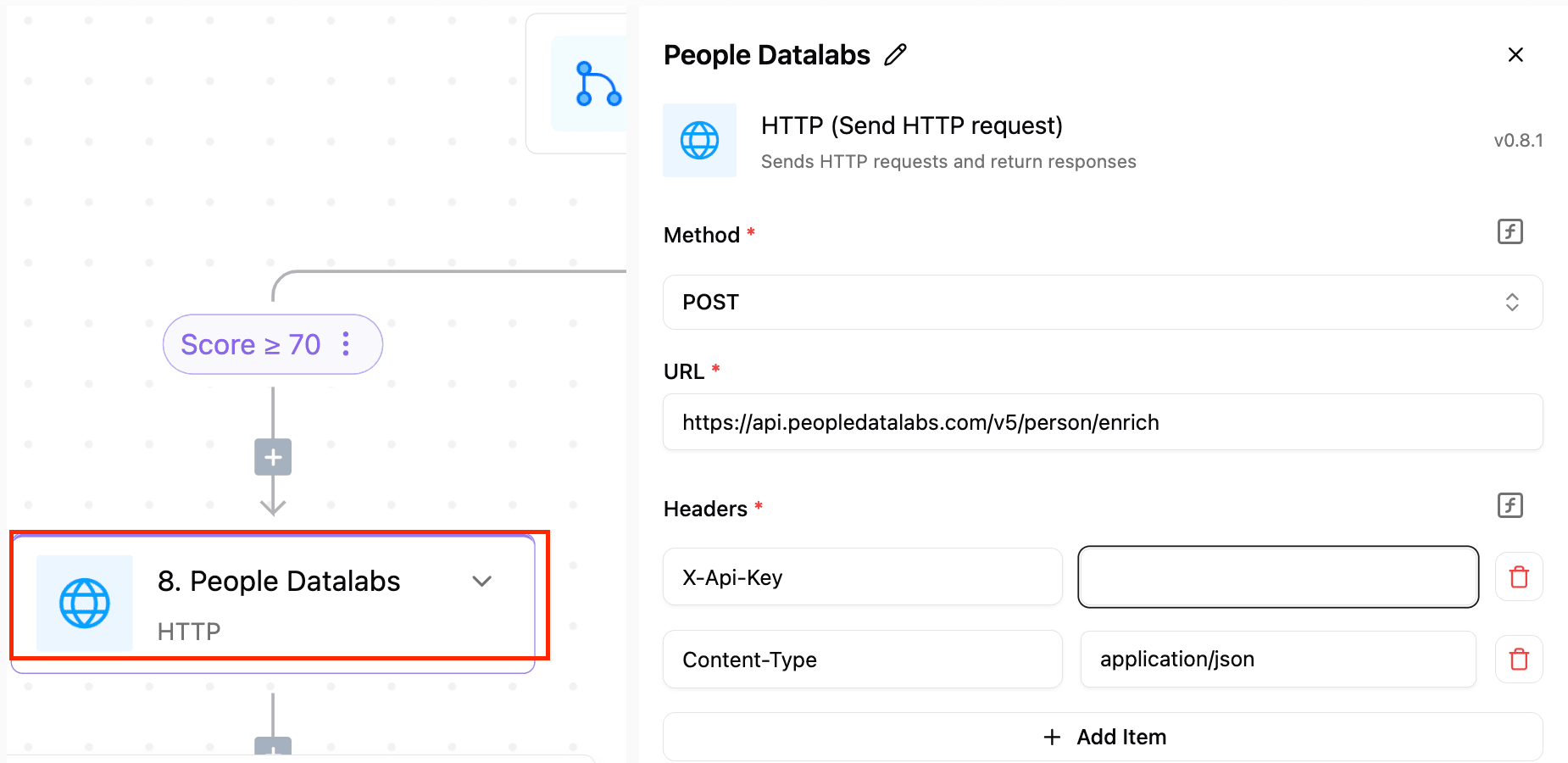This screenshot has height=763, width=1568.
Task: Edit the application/json header value
Action: tap(1277, 660)
